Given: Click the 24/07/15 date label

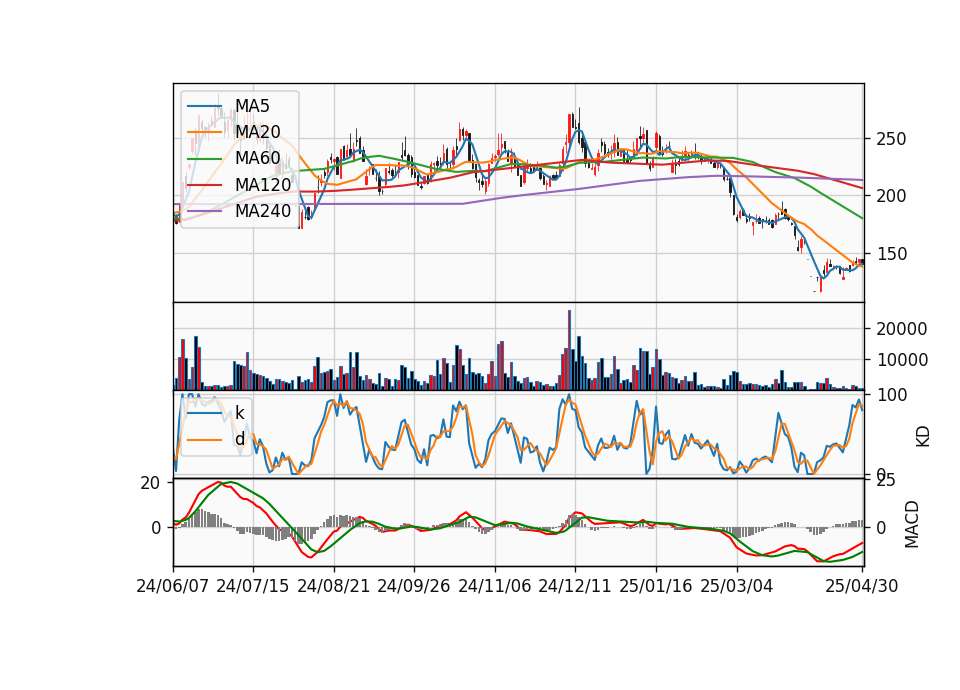Looking at the screenshot, I should (x=253, y=586).
